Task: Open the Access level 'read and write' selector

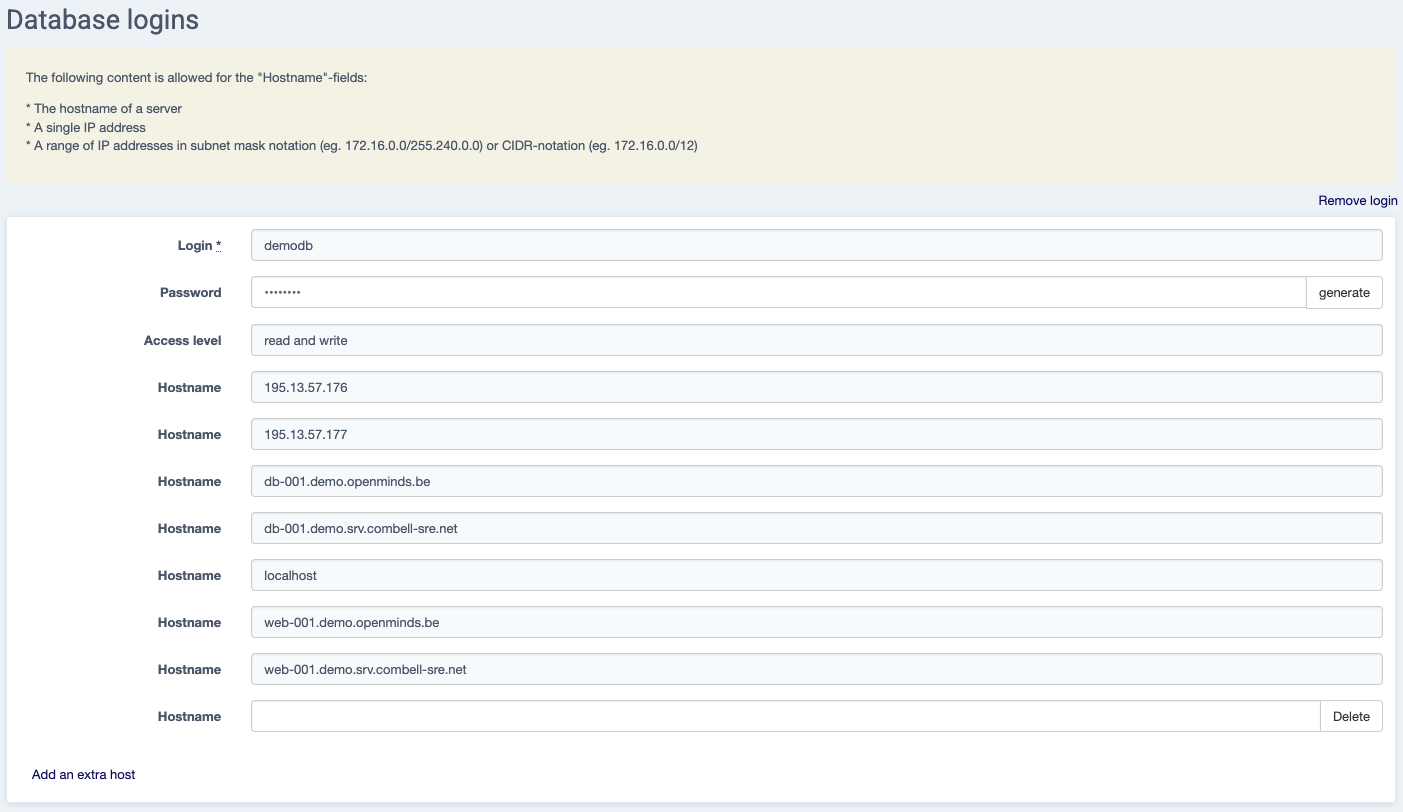Action: 816,340
